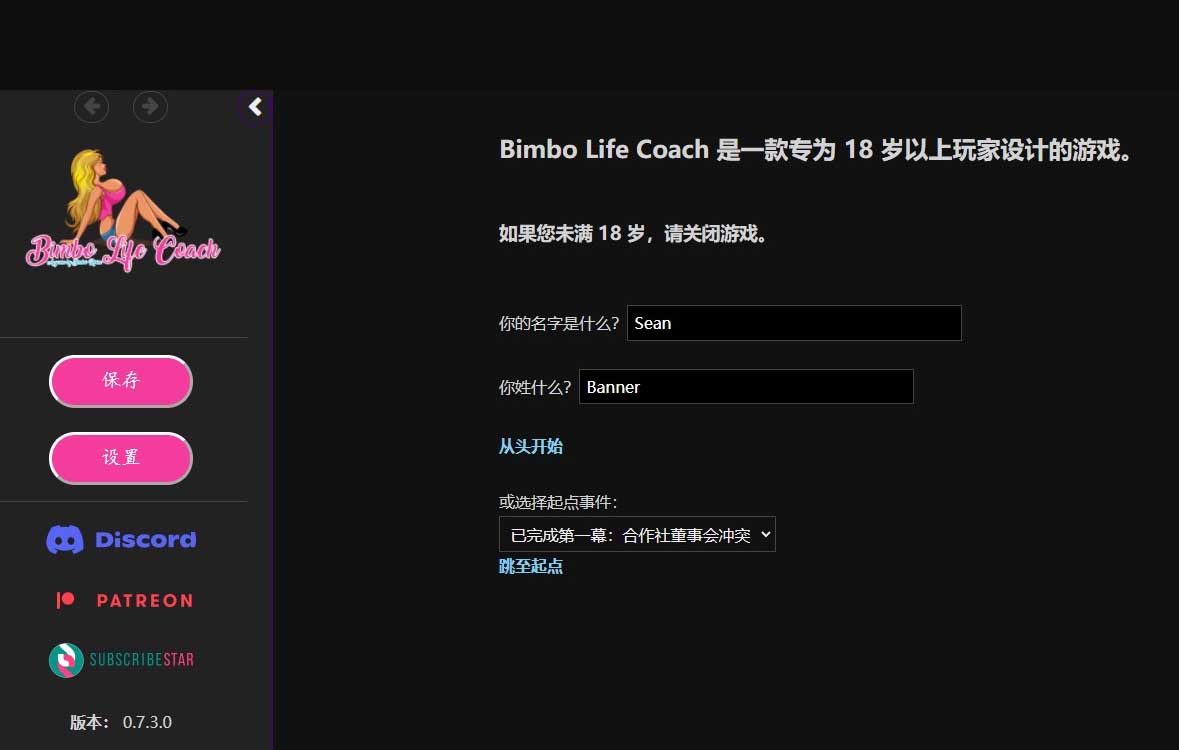The image size is (1179, 750).
Task: Click the 设置 button
Action: pyautogui.click(x=120, y=458)
